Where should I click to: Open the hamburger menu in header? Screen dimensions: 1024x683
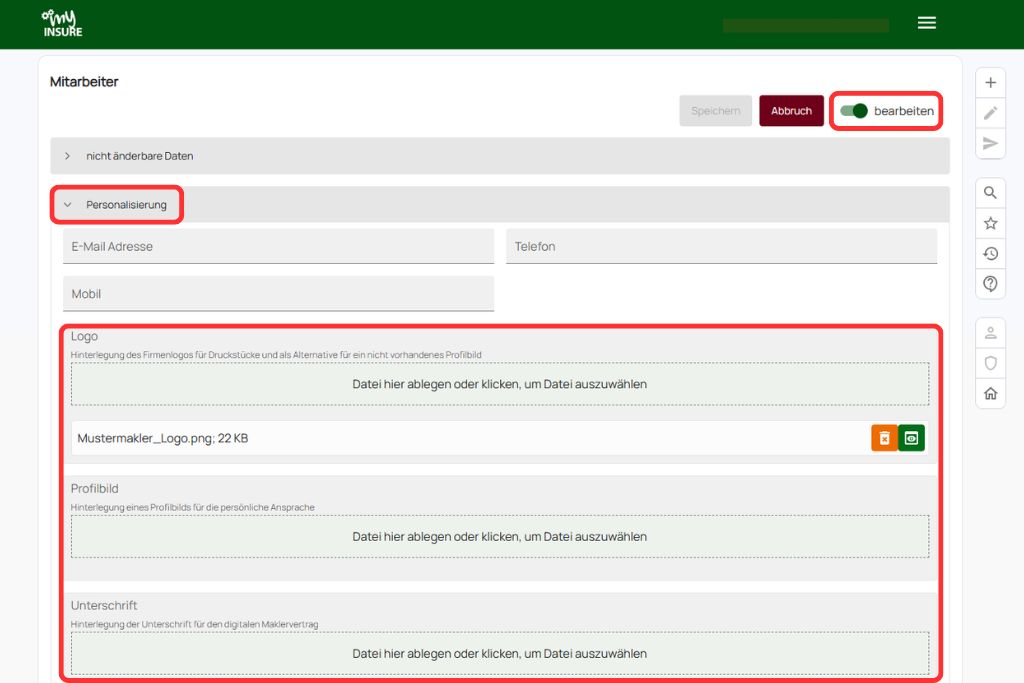[927, 23]
